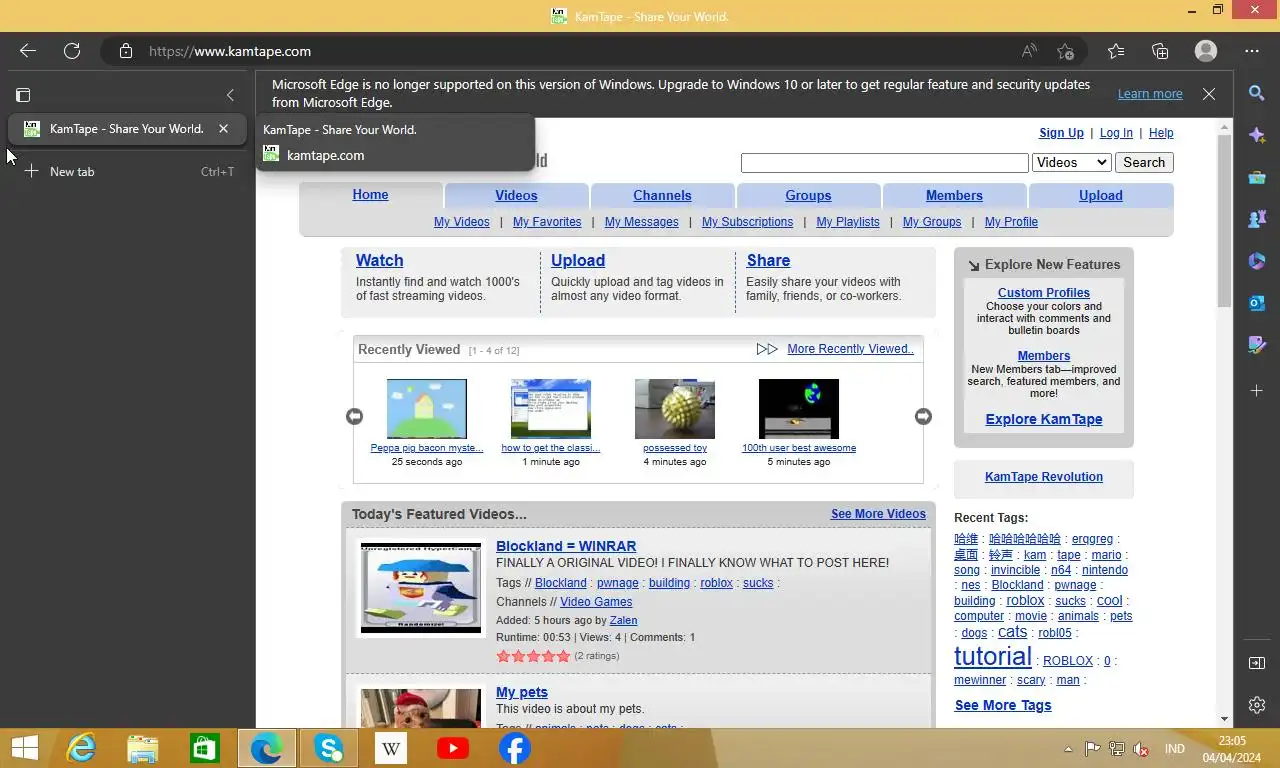Go to next Recently Viewed videos arrow
The image size is (1280, 768).
923,416
